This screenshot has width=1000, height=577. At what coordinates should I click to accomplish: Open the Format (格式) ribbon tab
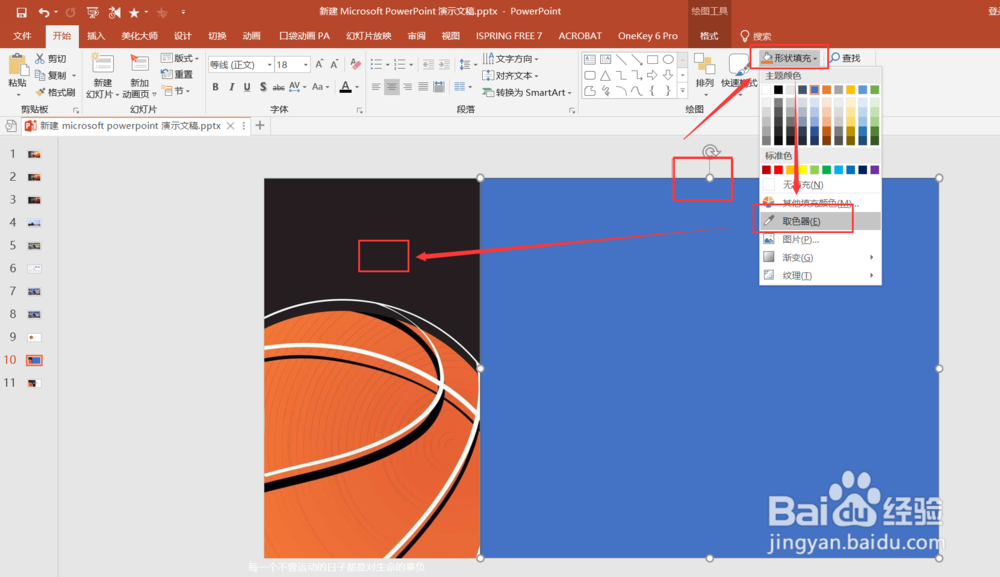tap(709, 36)
